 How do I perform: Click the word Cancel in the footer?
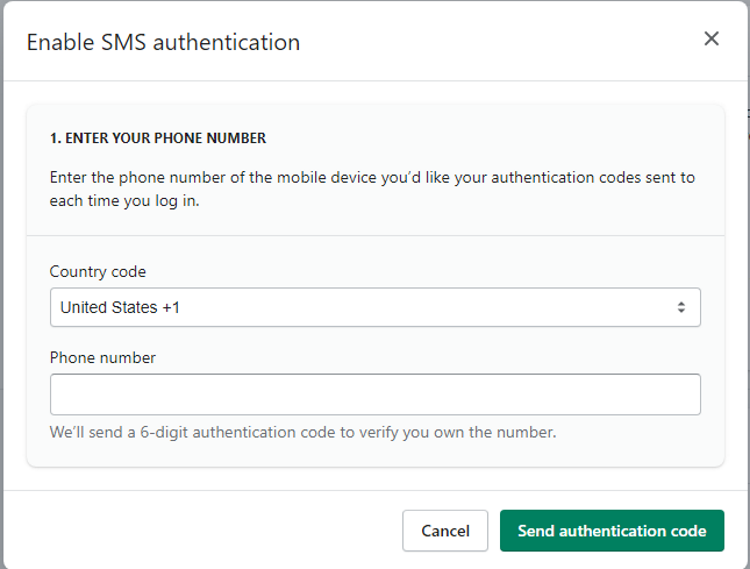(x=445, y=531)
